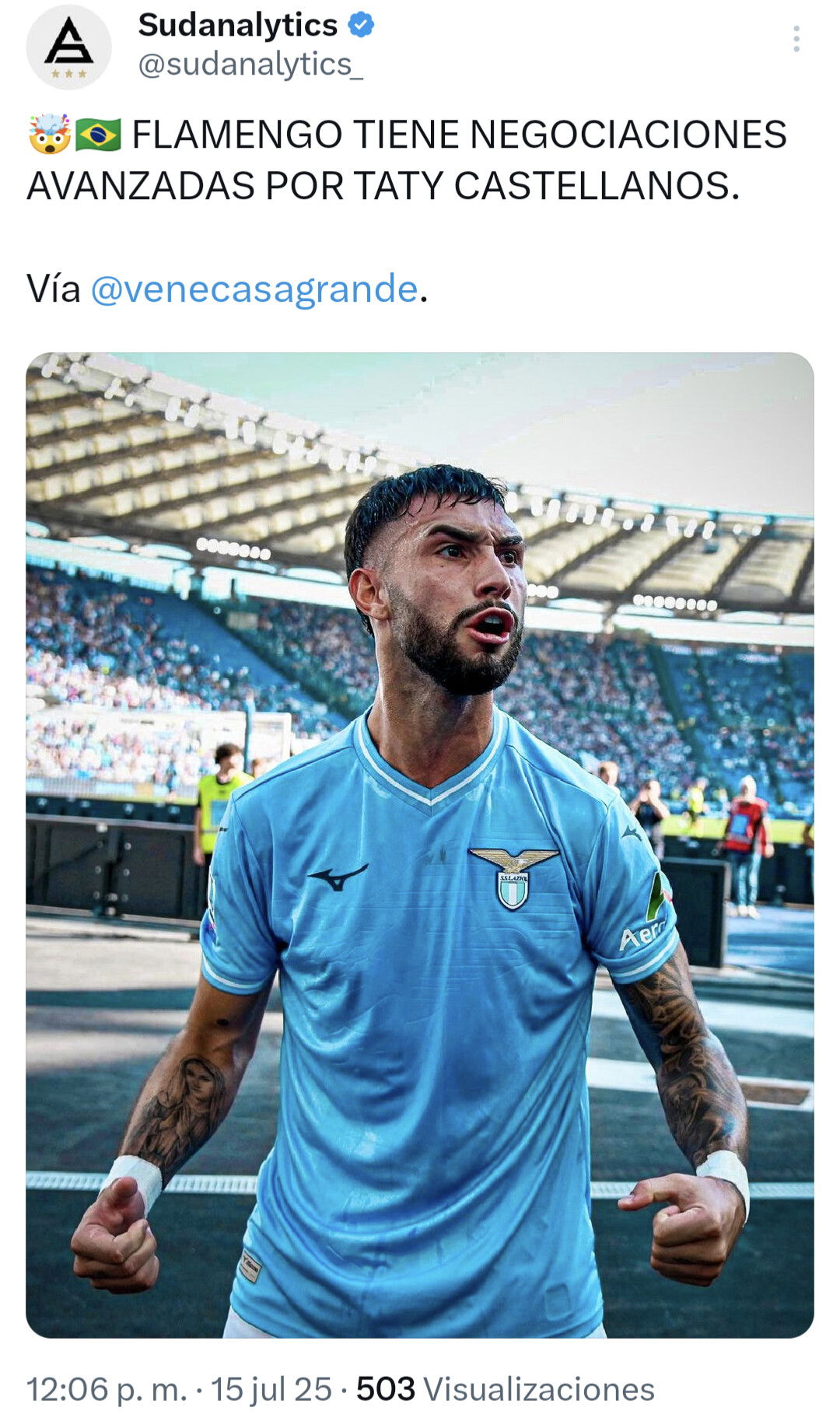Click the Mizuno logo on the shirt

(337, 877)
